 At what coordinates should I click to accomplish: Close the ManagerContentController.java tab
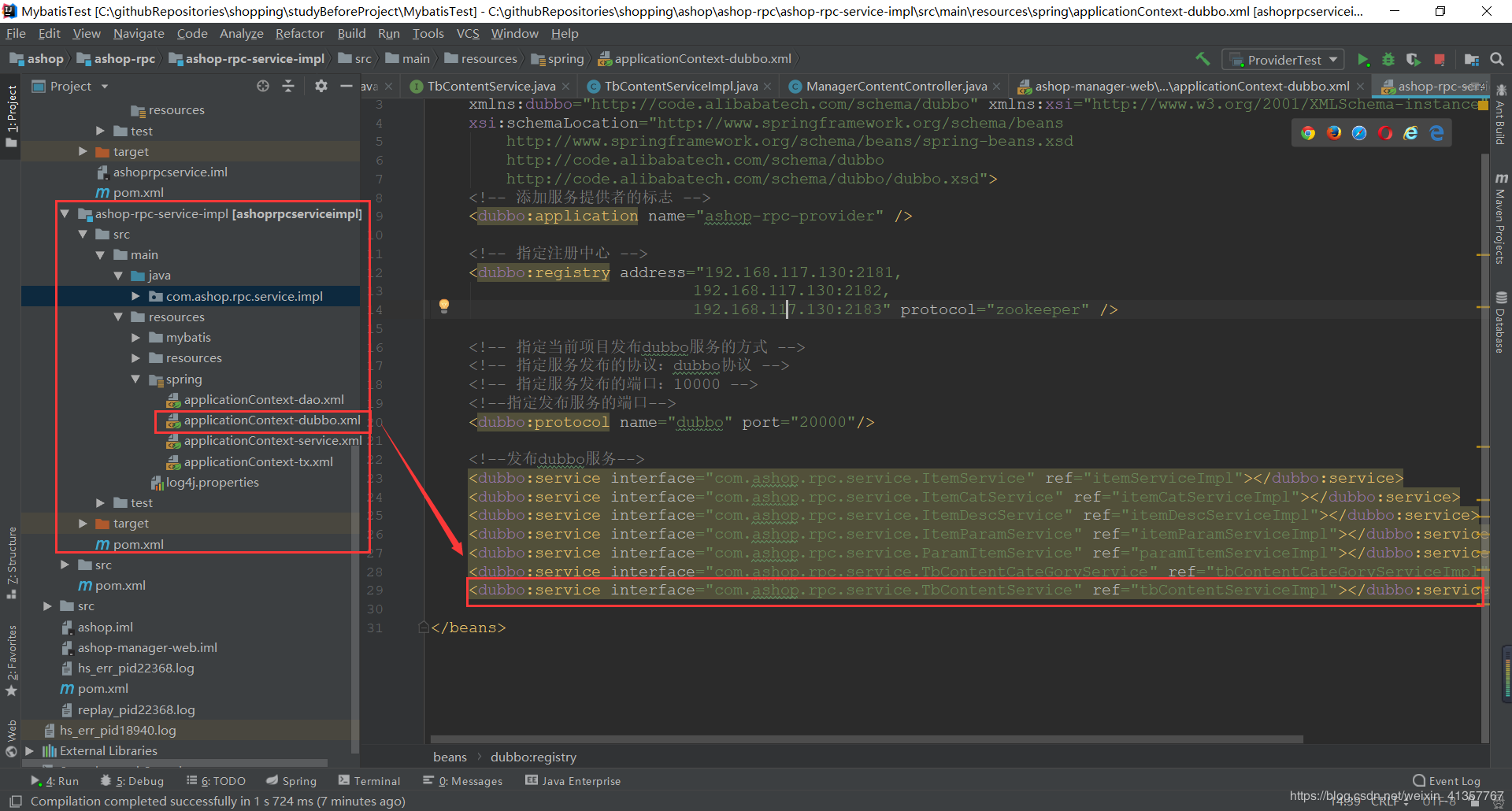pyautogui.click(x=997, y=87)
